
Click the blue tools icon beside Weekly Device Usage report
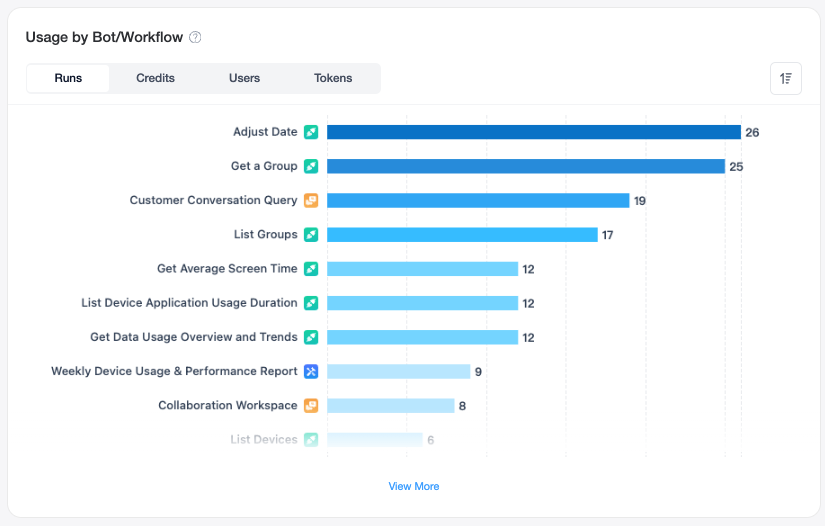pos(311,371)
